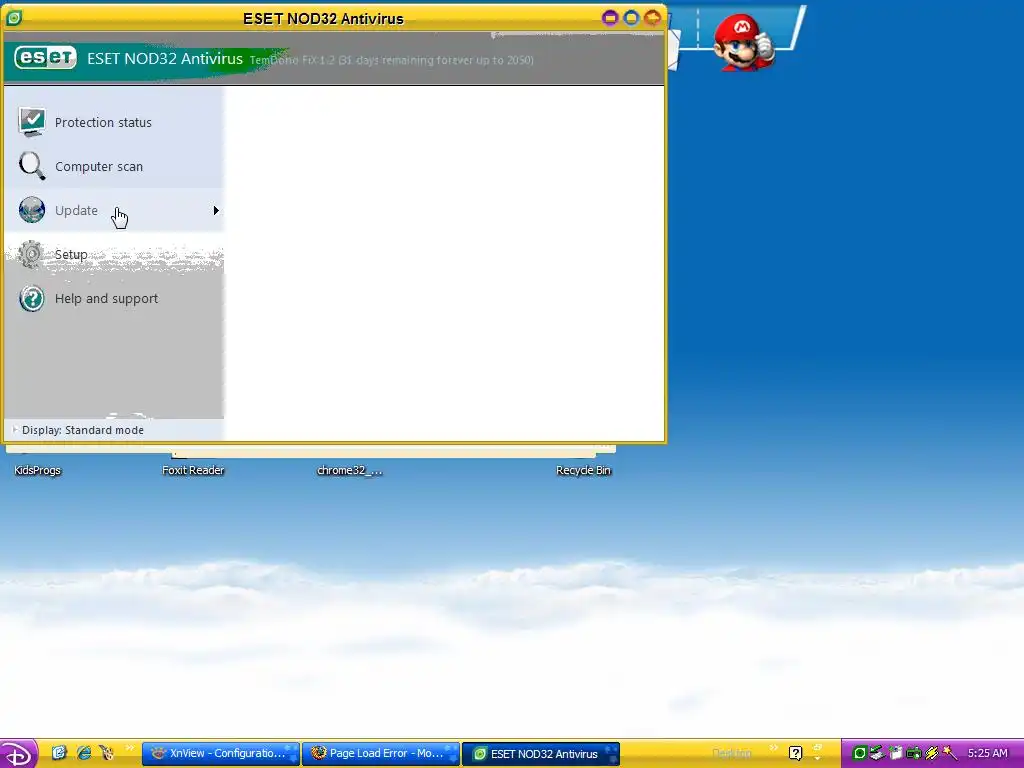Click the ESET logo in the header
Viewport: 1024px width, 768px height.
[x=45, y=57]
